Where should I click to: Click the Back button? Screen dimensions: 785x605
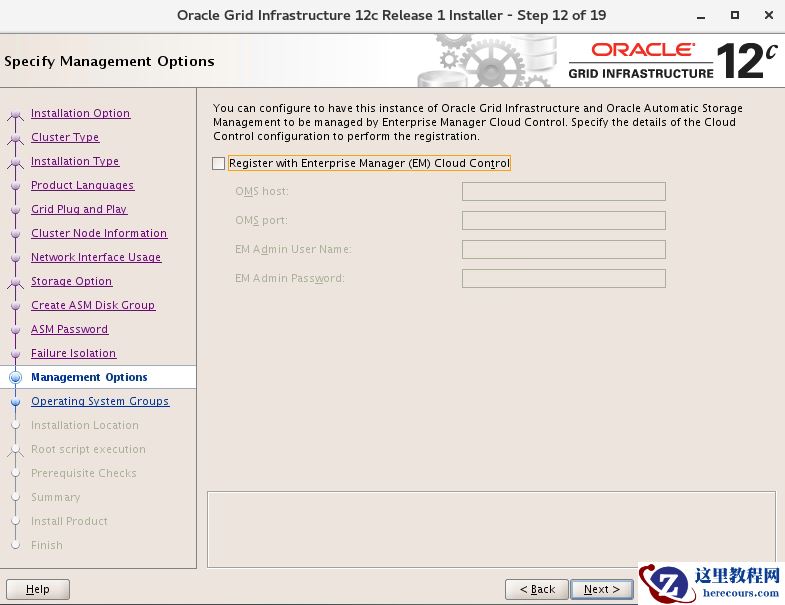pyautogui.click(x=537, y=589)
